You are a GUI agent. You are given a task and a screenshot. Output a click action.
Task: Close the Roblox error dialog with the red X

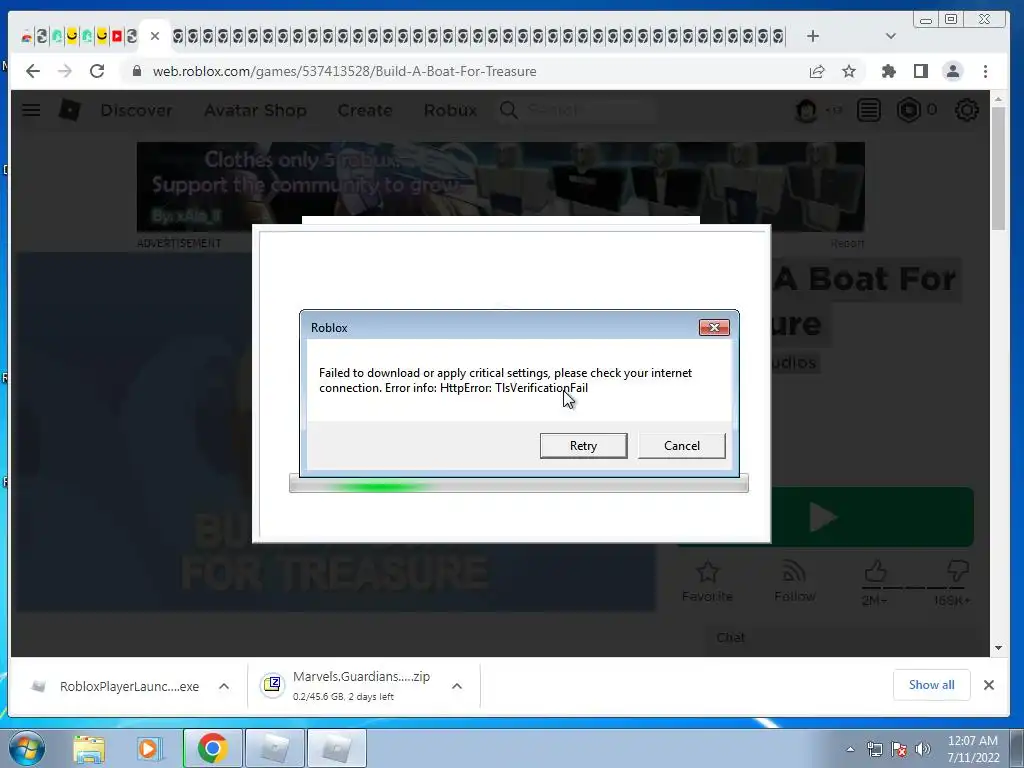[x=714, y=327]
